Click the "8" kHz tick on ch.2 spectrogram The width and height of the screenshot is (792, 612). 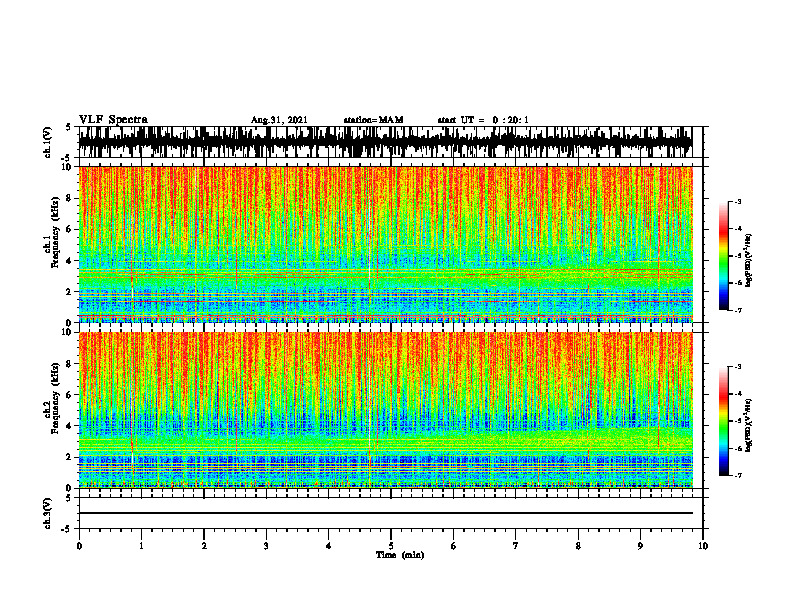click(x=70, y=364)
